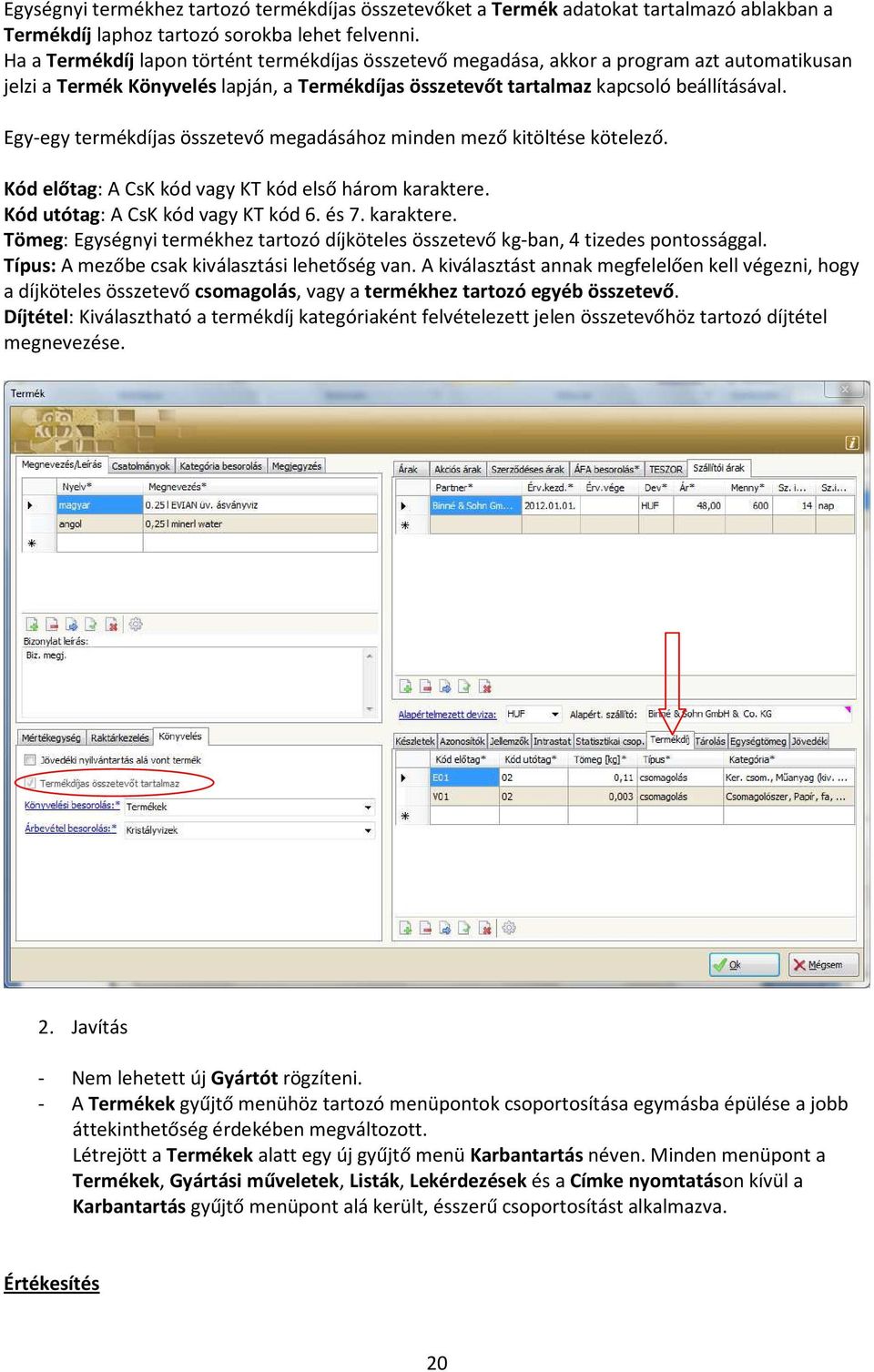This screenshot has height=1372, width=874.
Task: Click green arrow page icon under language grid
Action: [x=91, y=625]
